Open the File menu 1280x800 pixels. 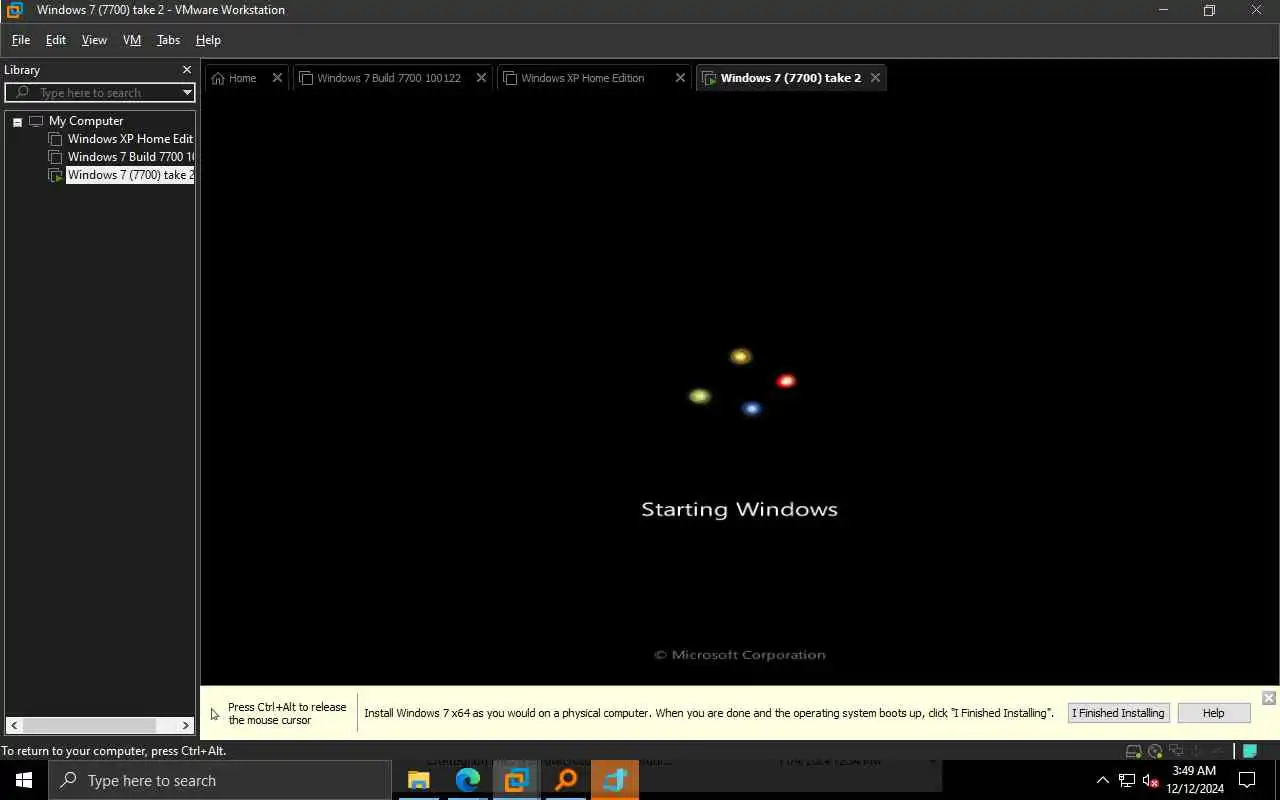(x=21, y=40)
